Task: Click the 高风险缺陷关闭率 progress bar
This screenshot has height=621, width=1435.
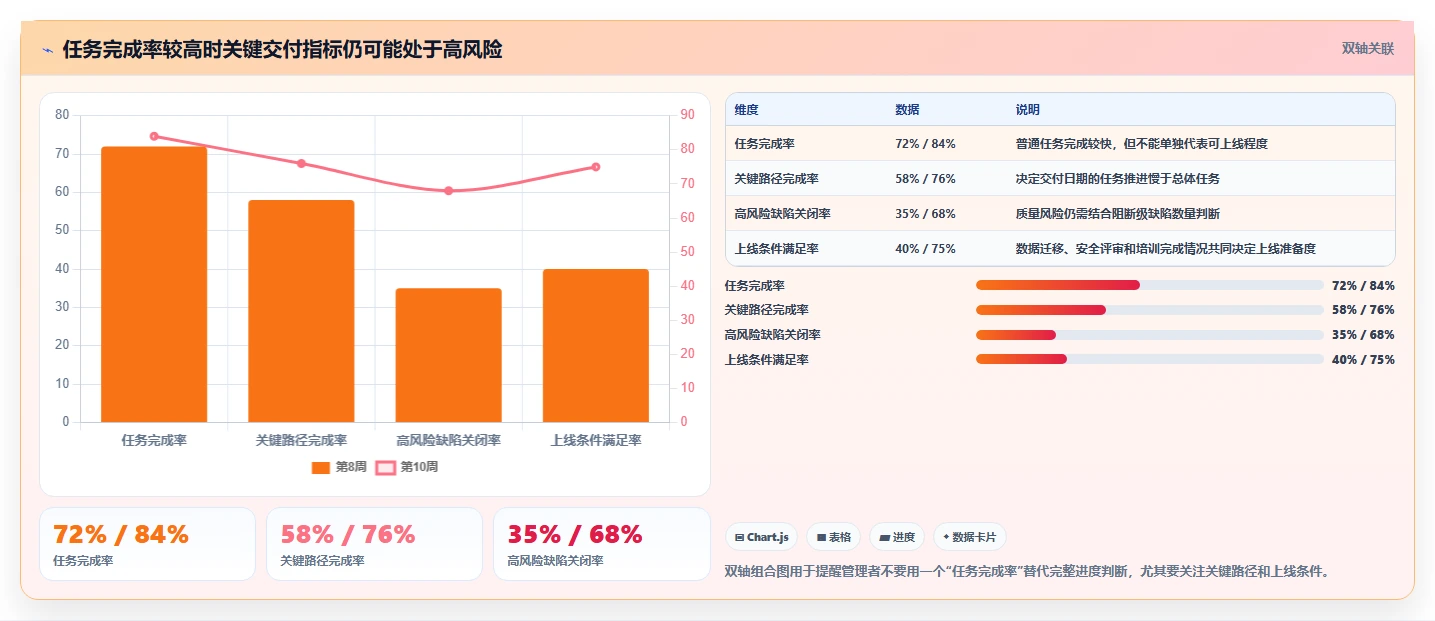Action: point(1150,334)
